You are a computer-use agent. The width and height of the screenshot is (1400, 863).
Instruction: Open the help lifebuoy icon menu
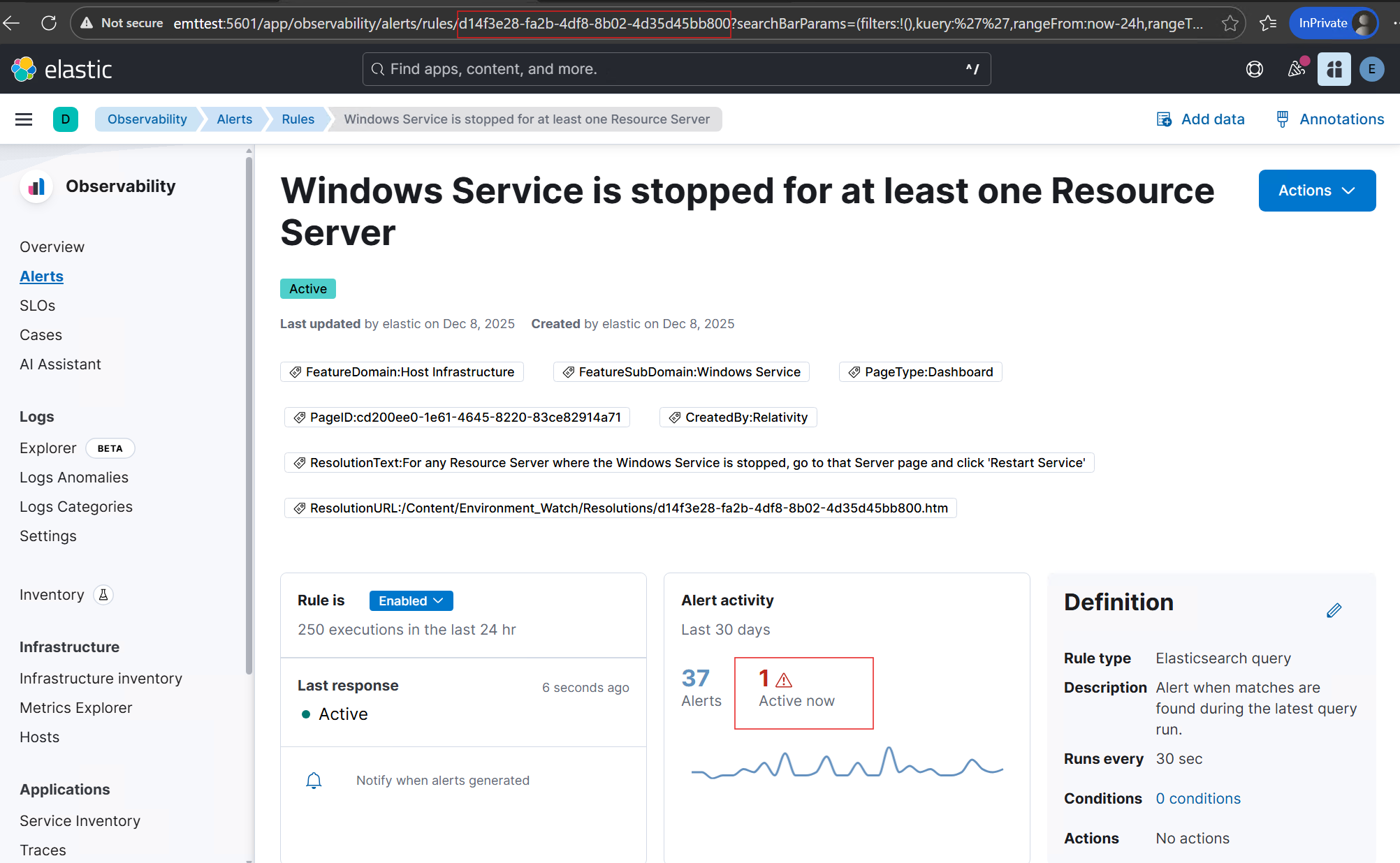(x=1255, y=69)
